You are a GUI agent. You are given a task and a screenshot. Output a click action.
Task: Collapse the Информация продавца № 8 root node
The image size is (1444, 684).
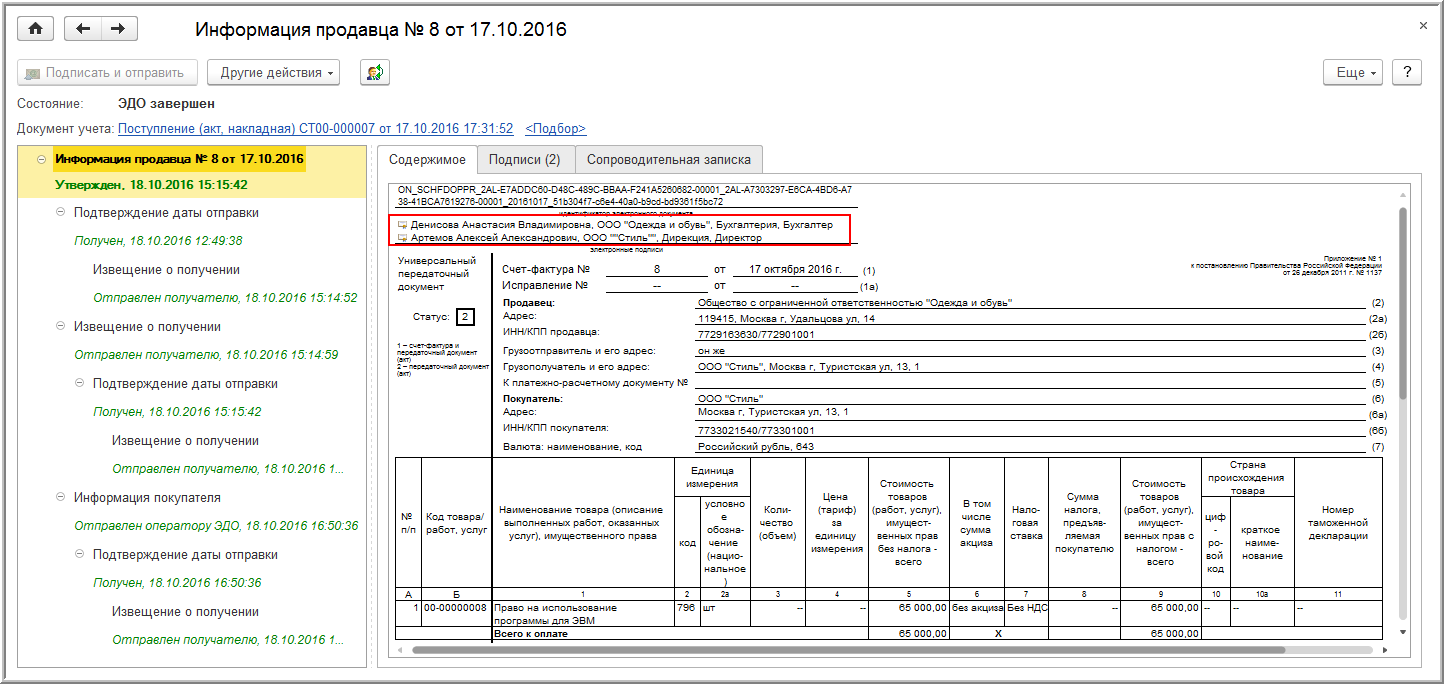click(41, 158)
